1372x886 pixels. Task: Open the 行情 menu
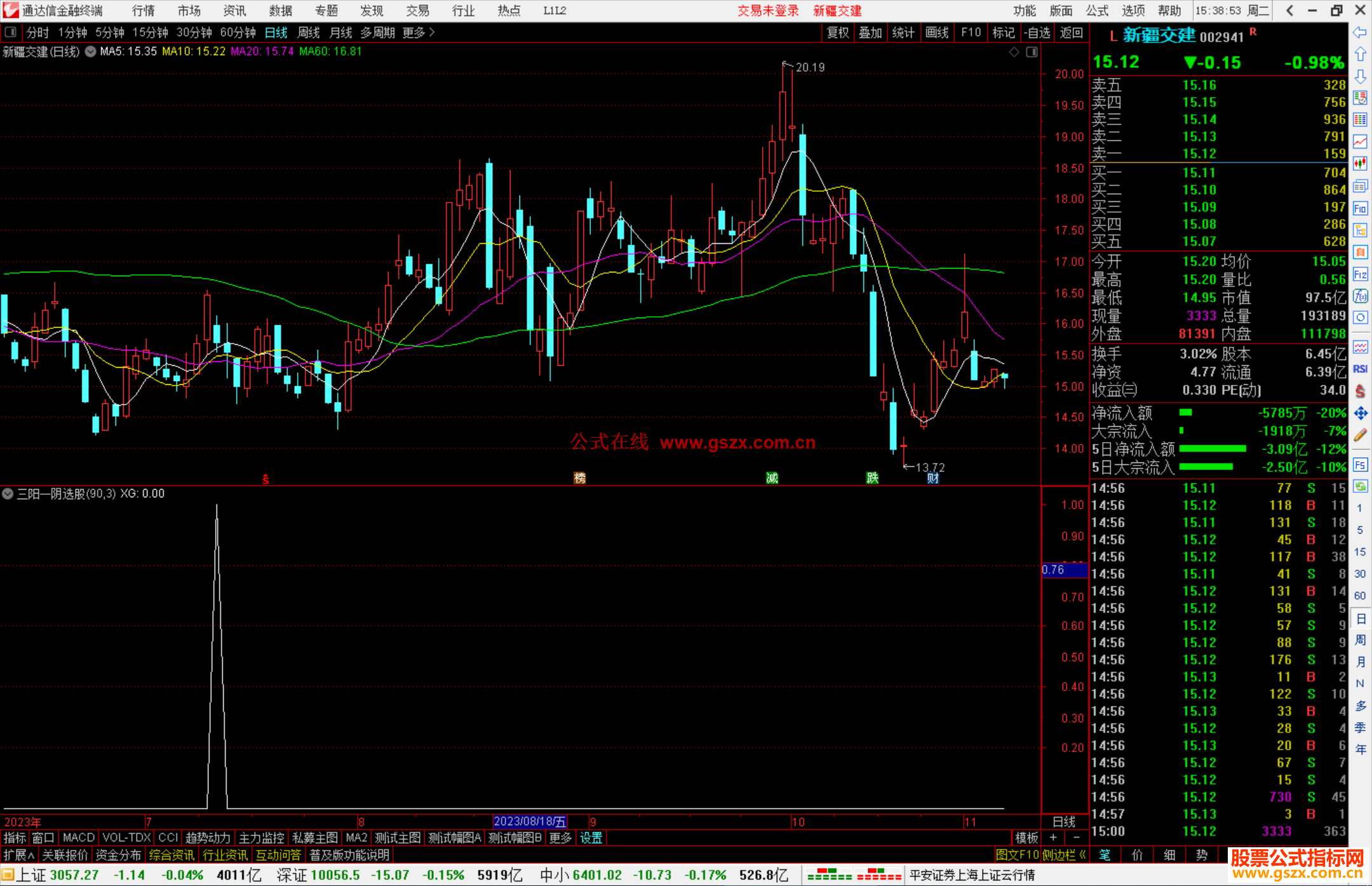click(x=143, y=10)
